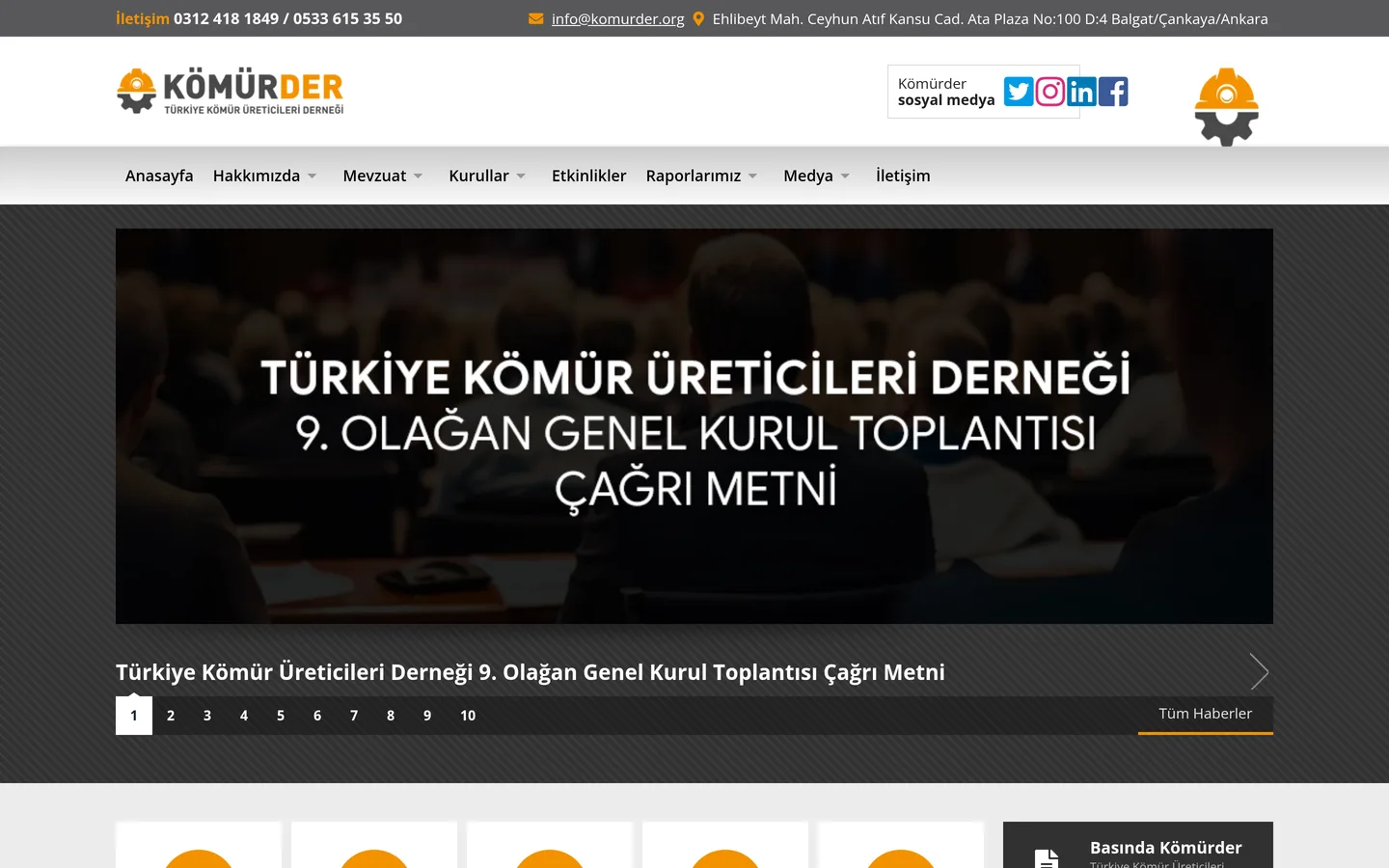The height and width of the screenshot is (868, 1389).
Task: Open the Etkinlikler menu item
Action: coord(588,176)
